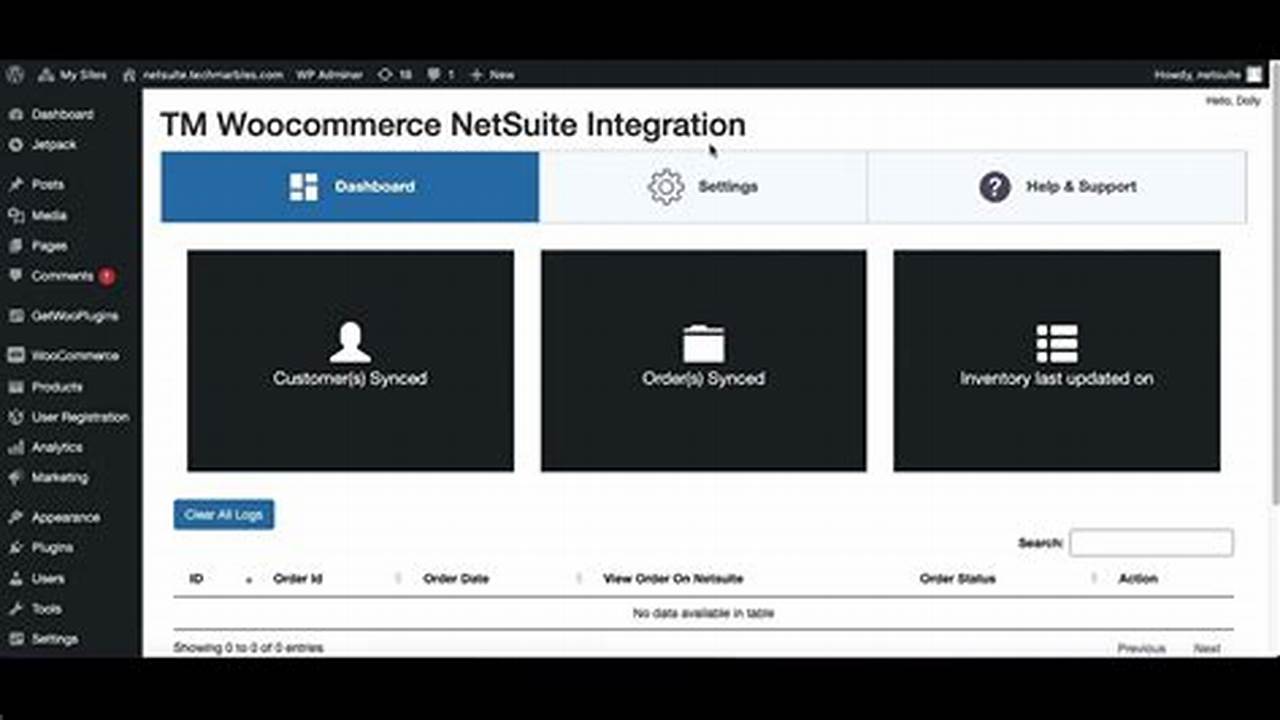
Task: Click the WordPress logo in admin bar
Action: (x=14, y=75)
